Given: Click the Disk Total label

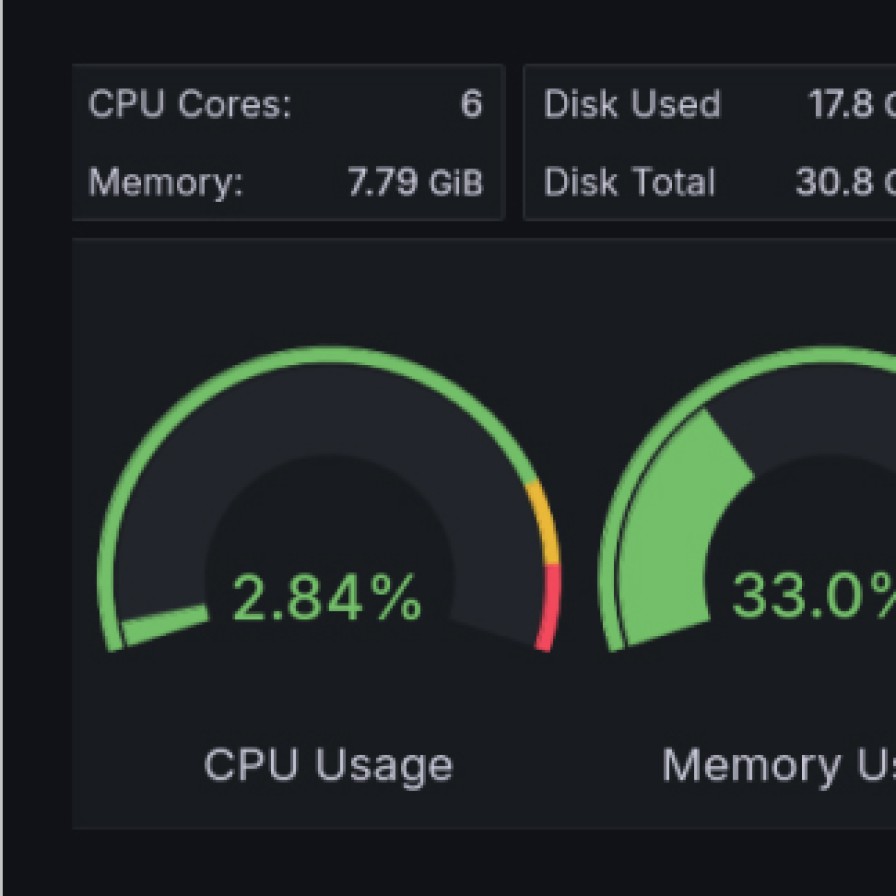Looking at the screenshot, I should [630, 183].
